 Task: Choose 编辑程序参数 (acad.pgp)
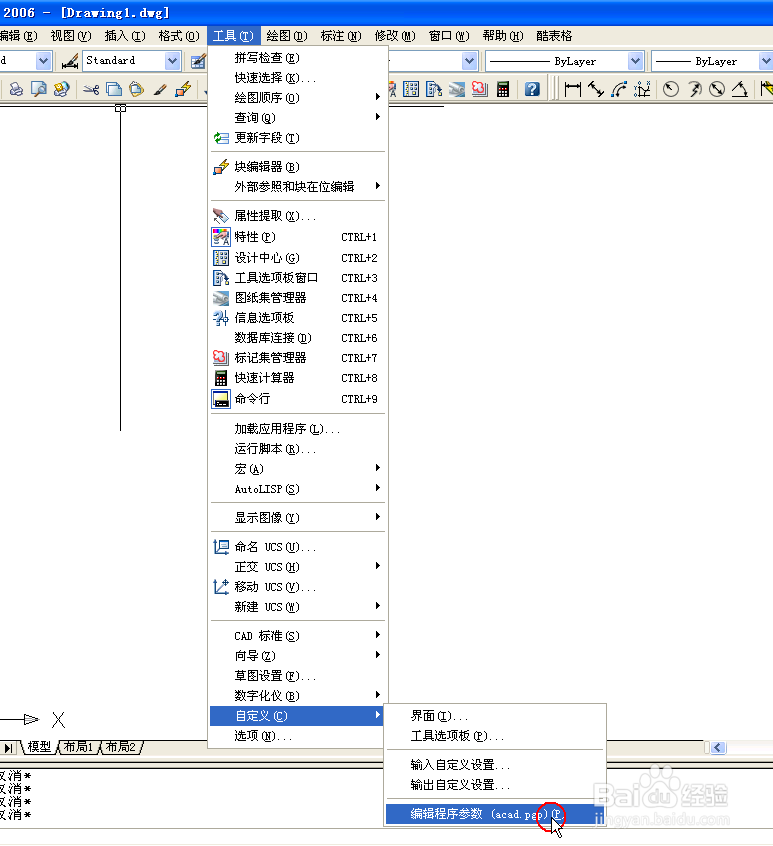click(495, 814)
